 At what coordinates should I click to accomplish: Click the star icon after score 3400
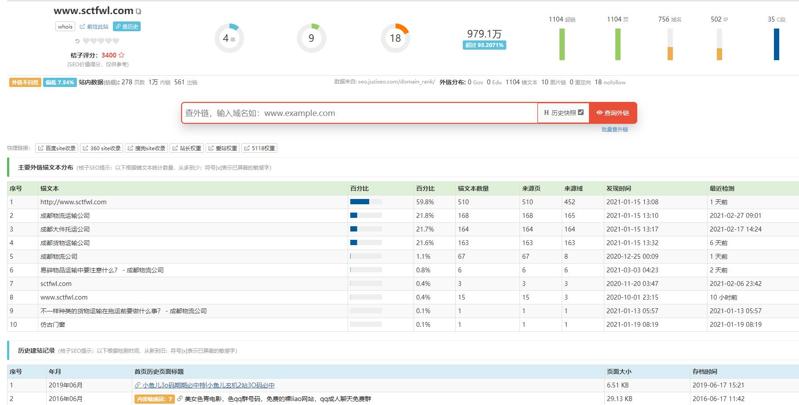click(123, 55)
